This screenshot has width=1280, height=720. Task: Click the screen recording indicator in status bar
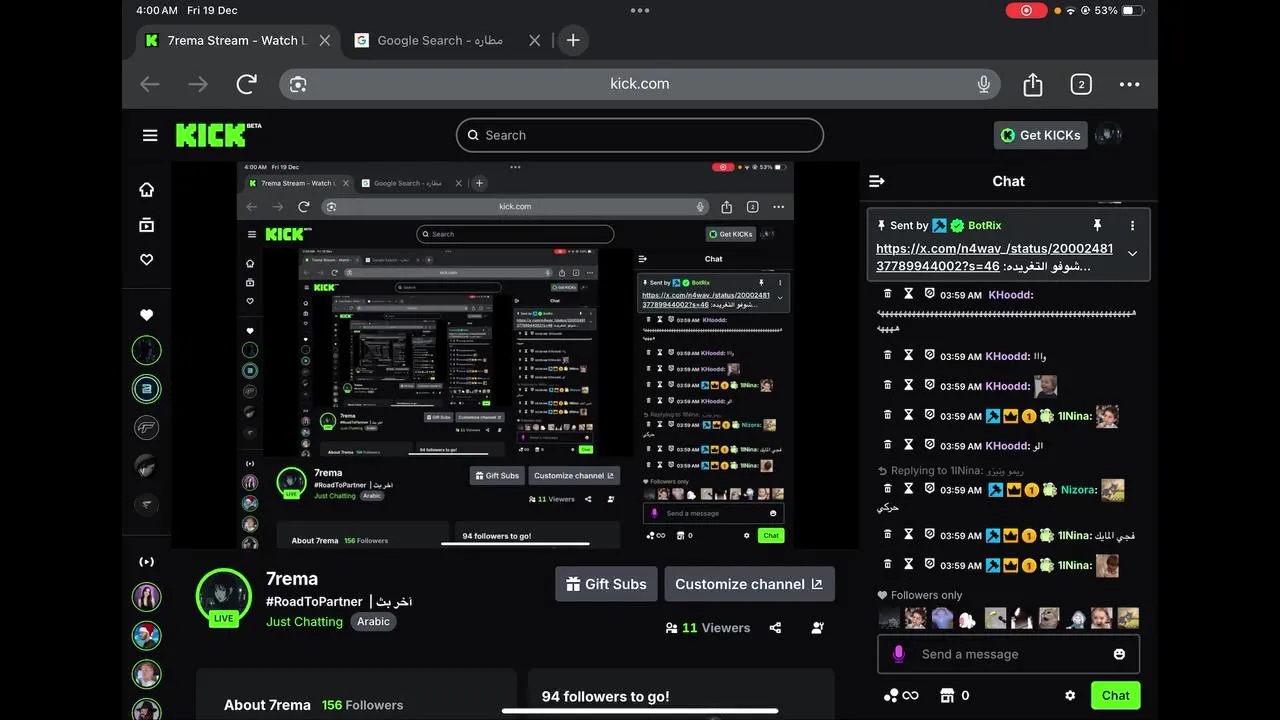point(1026,10)
